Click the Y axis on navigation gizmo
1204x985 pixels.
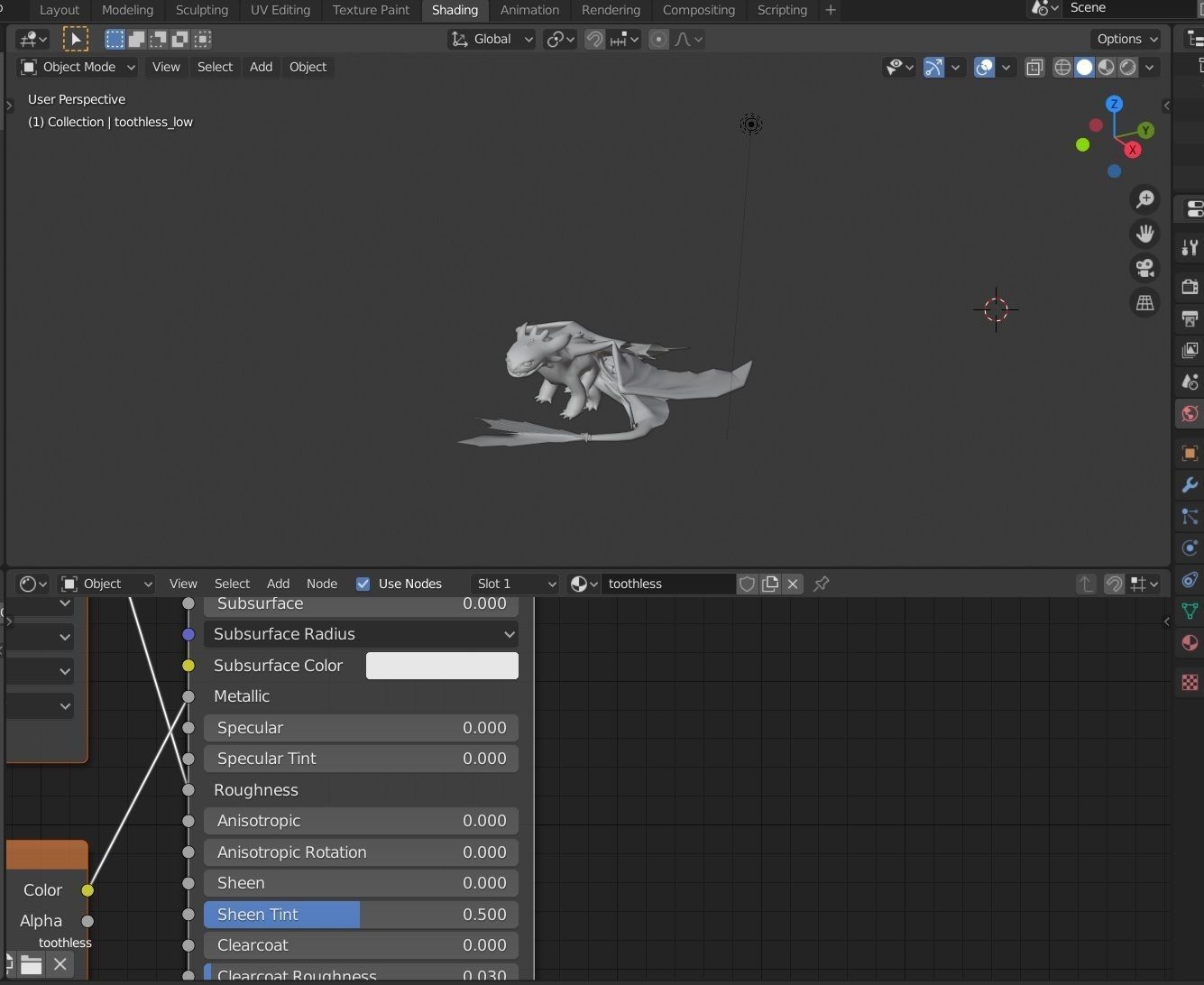[x=1145, y=131]
